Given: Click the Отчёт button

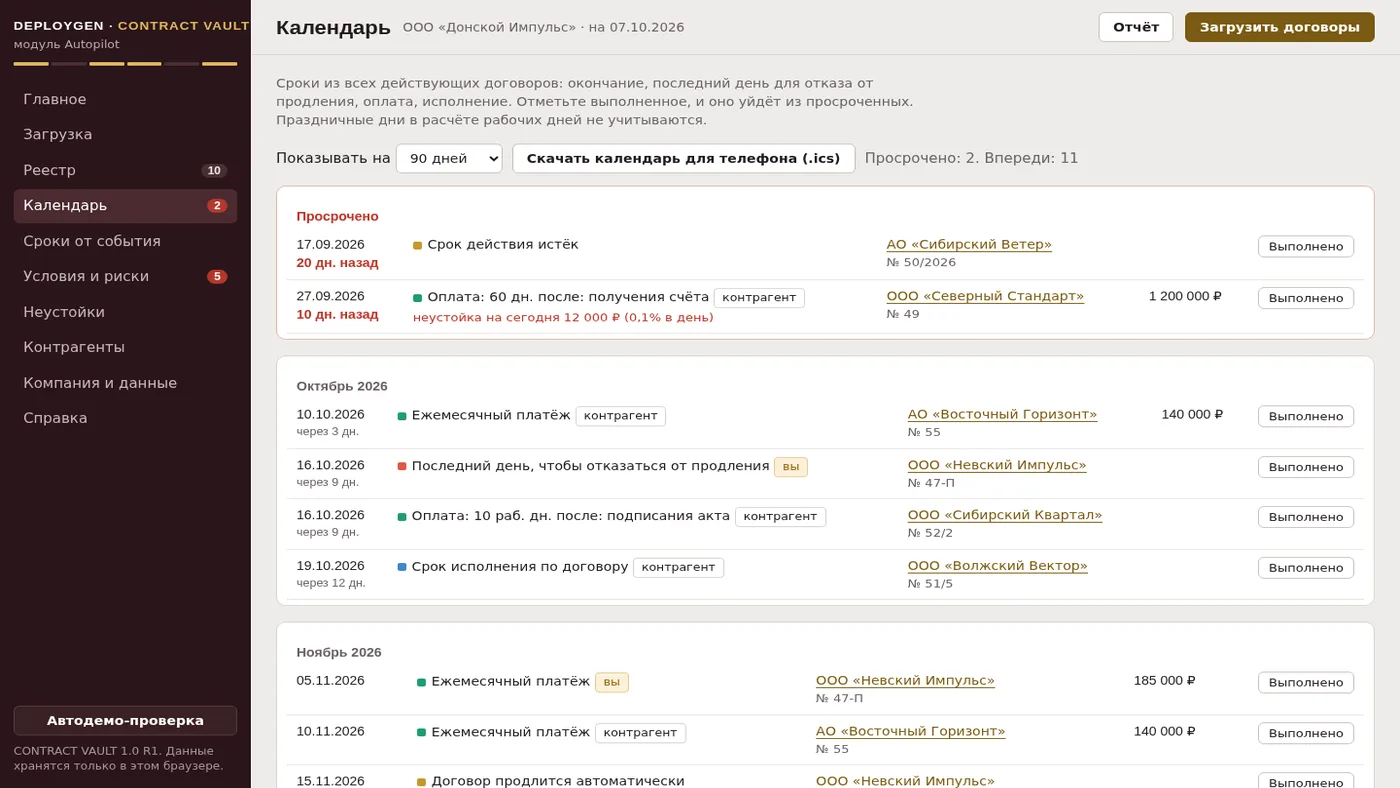Looking at the screenshot, I should [x=1136, y=27].
